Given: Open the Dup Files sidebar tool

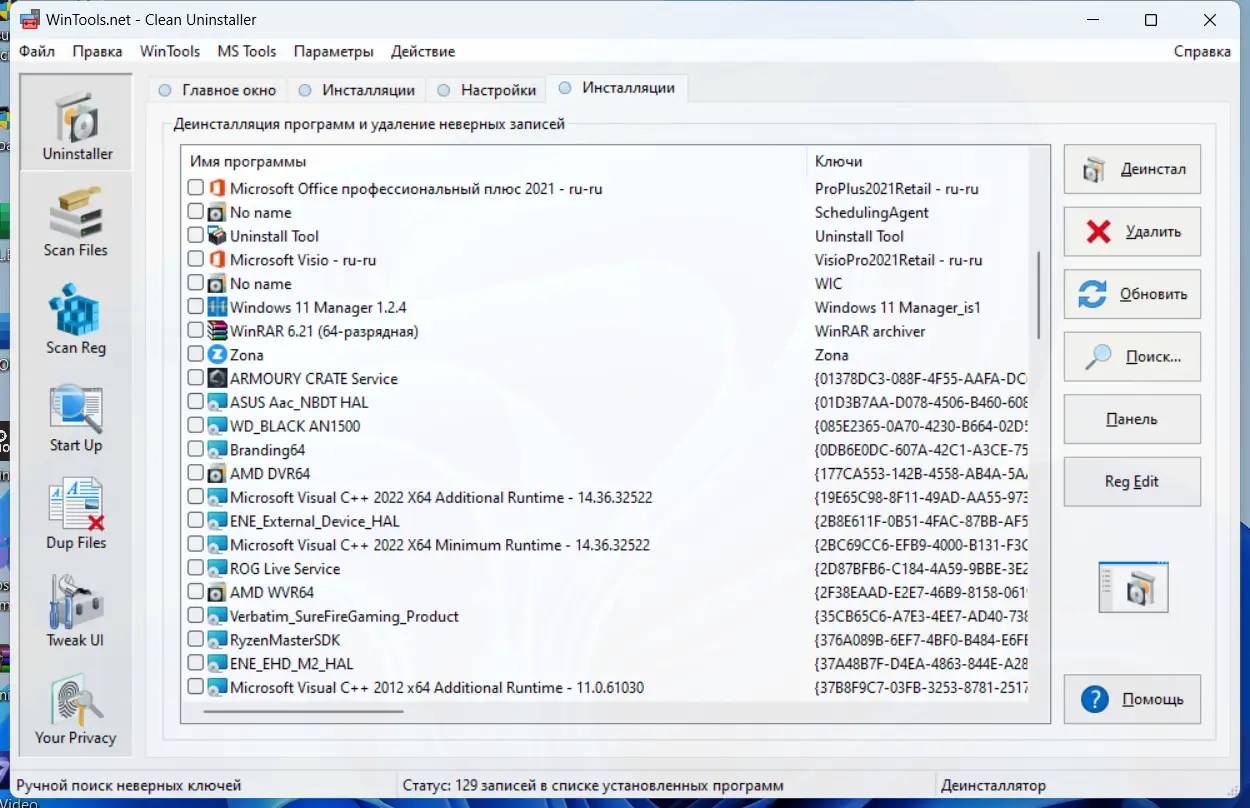Looking at the screenshot, I should coord(76,514).
